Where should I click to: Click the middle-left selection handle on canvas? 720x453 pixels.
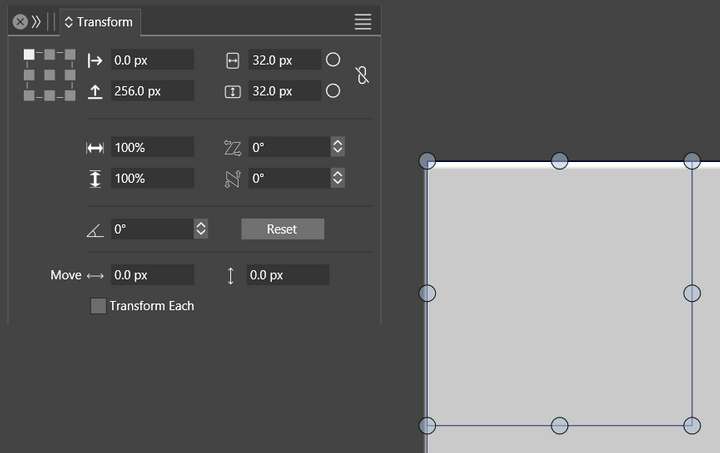coord(428,293)
